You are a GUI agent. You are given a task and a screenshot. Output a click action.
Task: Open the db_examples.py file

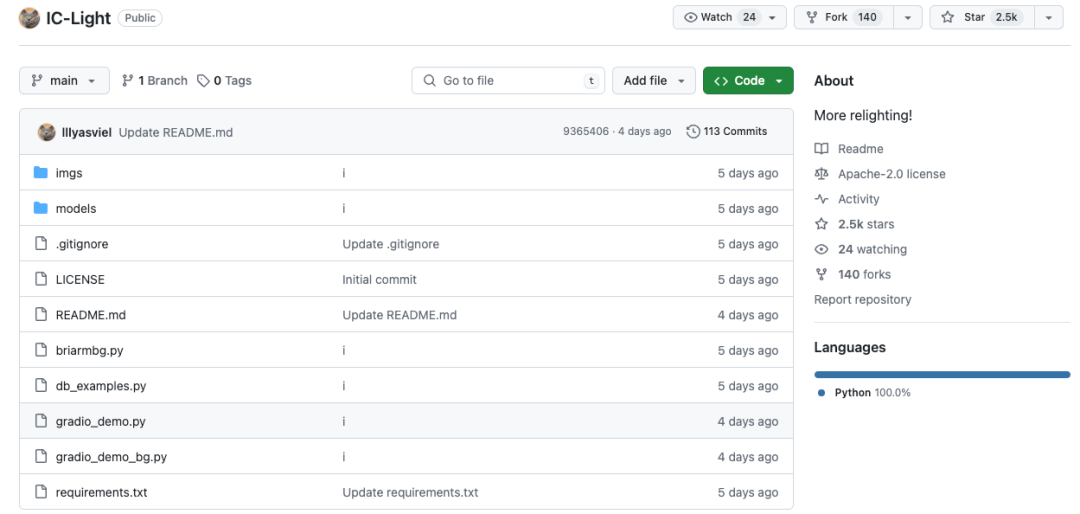(101, 386)
